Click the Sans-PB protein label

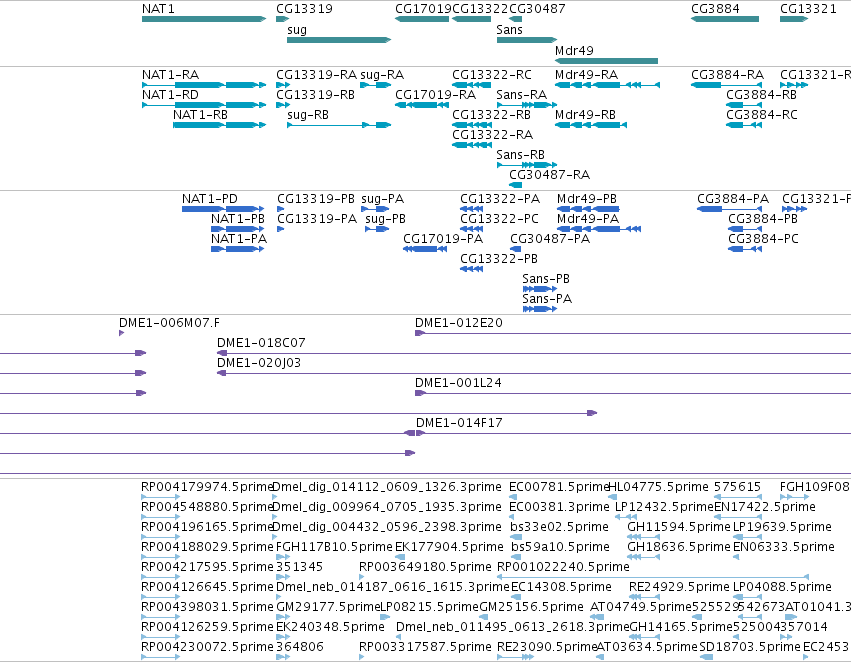point(546,279)
